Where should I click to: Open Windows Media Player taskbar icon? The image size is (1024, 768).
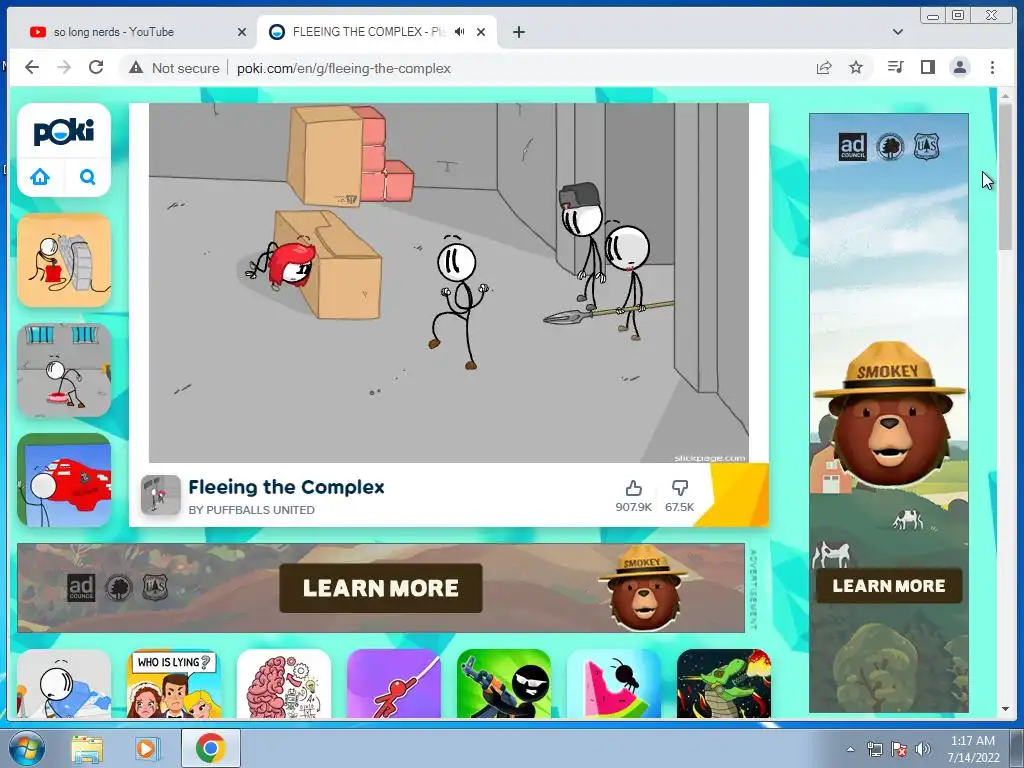click(147, 749)
